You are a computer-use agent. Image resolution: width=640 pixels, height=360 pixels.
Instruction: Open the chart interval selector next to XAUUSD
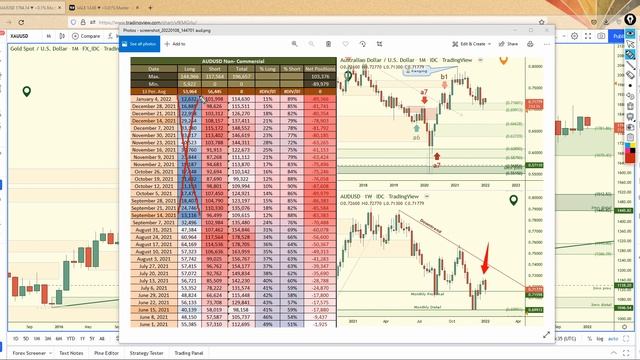pos(49,36)
